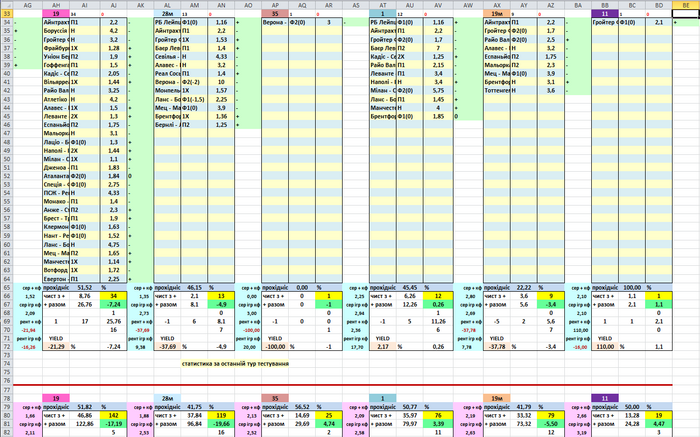Select the "Боруссія" cell
This screenshot has height=437, width=700.
click(56, 31)
